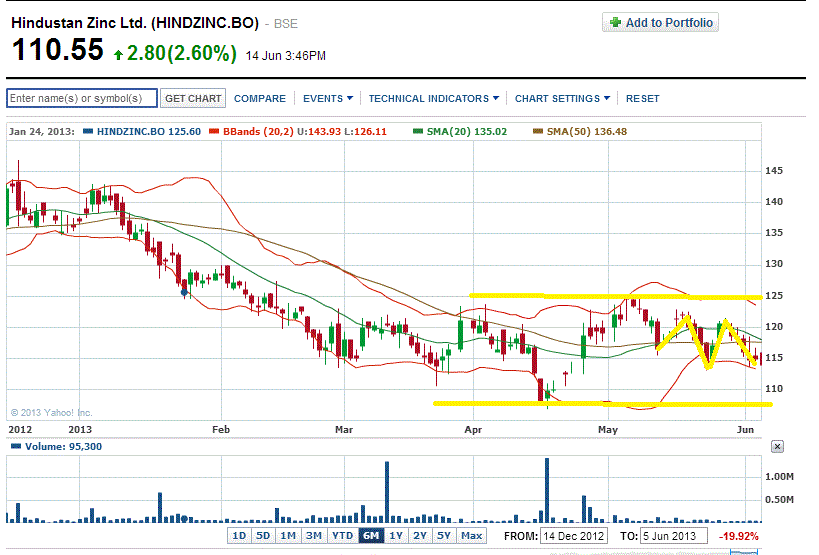
Task: Select the 5D time range tab
Action: 263,536
